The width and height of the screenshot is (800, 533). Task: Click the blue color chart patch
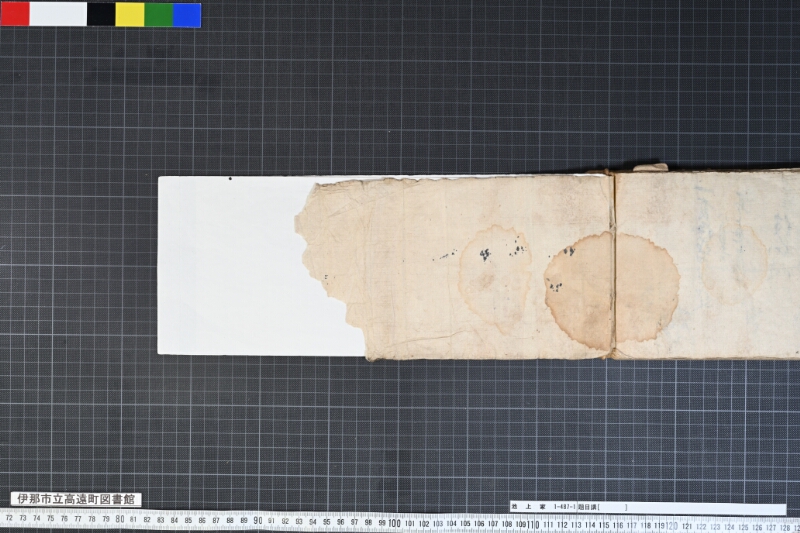[x=187, y=14]
